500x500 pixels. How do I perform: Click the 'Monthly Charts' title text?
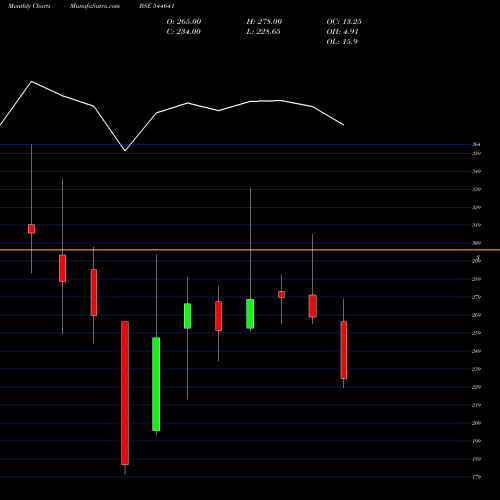coord(29,6)
